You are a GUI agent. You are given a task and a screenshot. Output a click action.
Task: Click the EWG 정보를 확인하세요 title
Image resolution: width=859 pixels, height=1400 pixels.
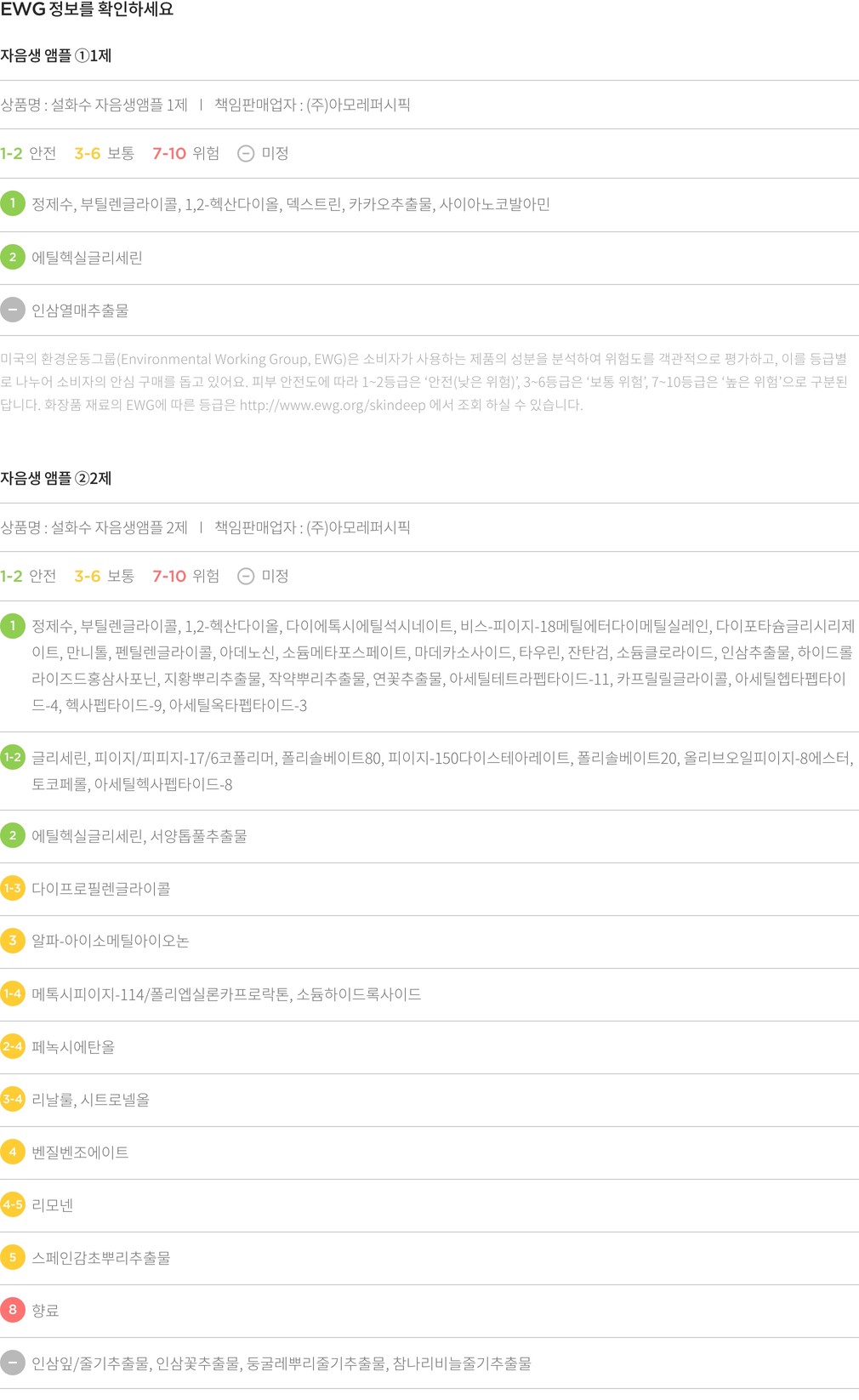click(x=87, y=10)
